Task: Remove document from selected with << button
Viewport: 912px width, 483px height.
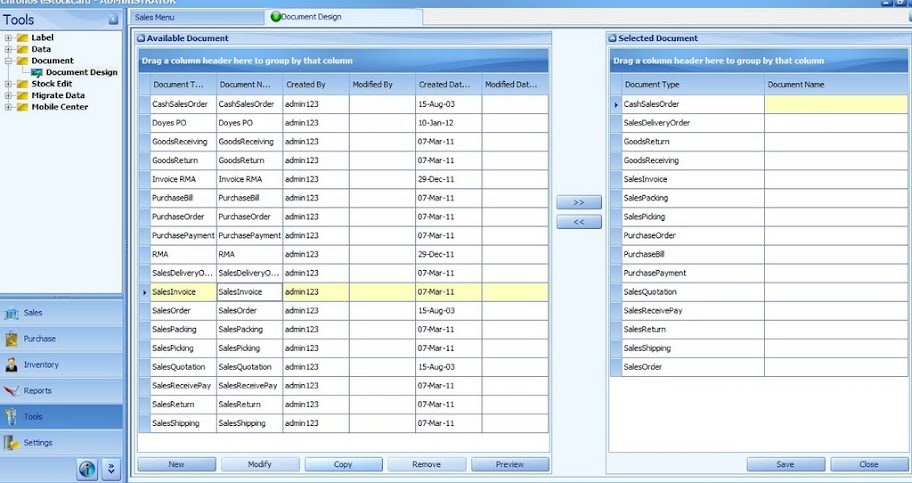Action: [x=579, y=222]
